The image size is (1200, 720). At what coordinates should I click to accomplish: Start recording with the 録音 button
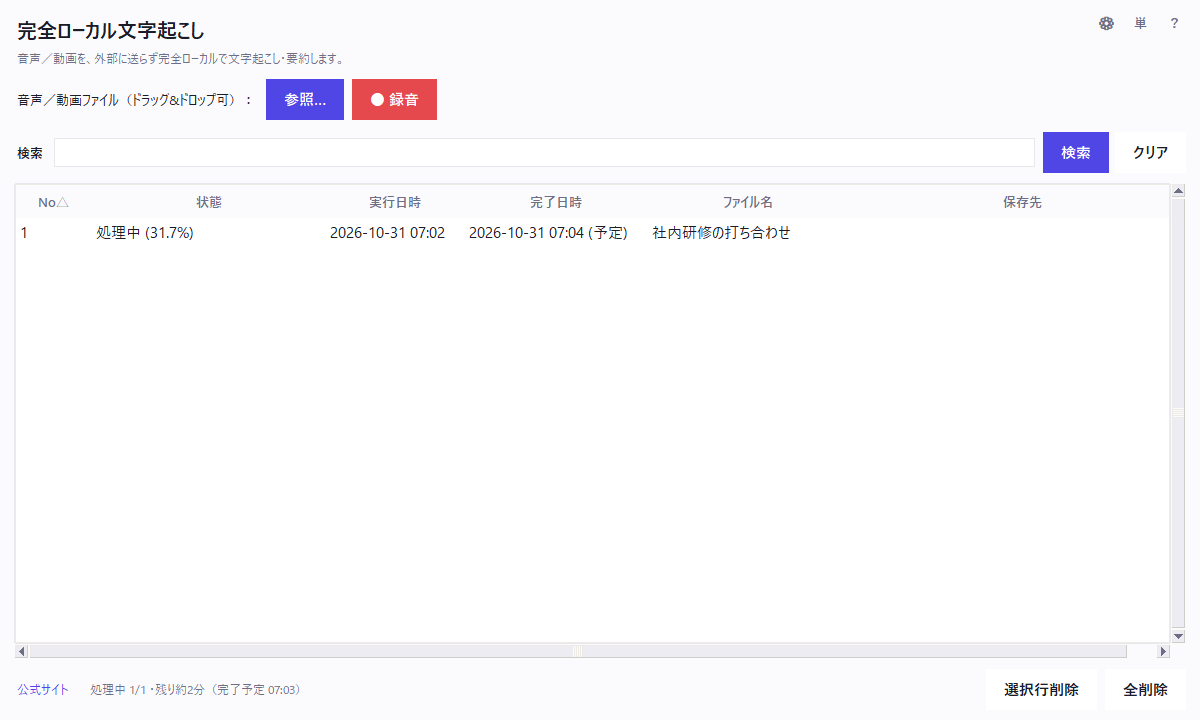[394, 100]
